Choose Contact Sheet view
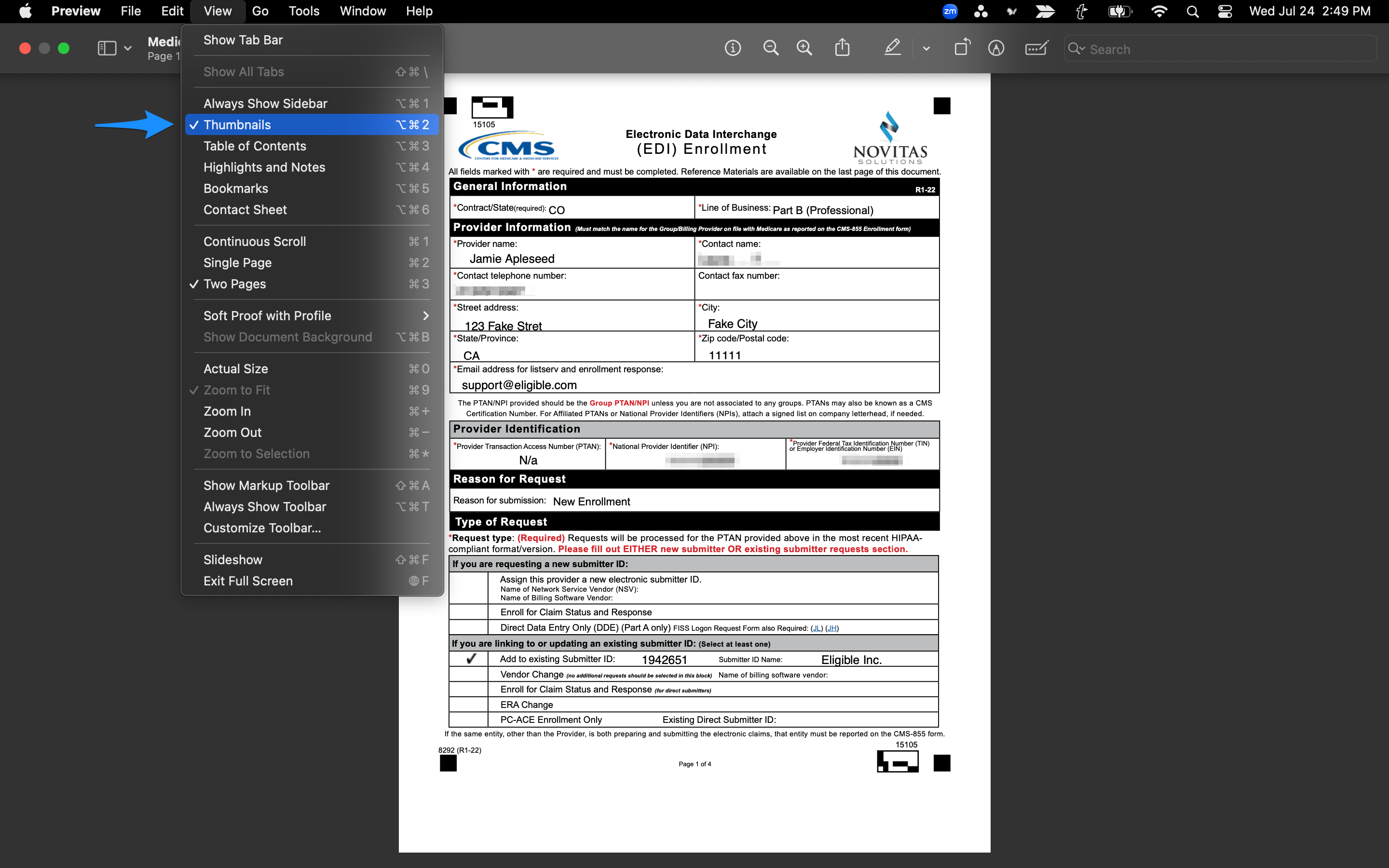This screenshot has width=1389, height=868. (x=312, y=210)
